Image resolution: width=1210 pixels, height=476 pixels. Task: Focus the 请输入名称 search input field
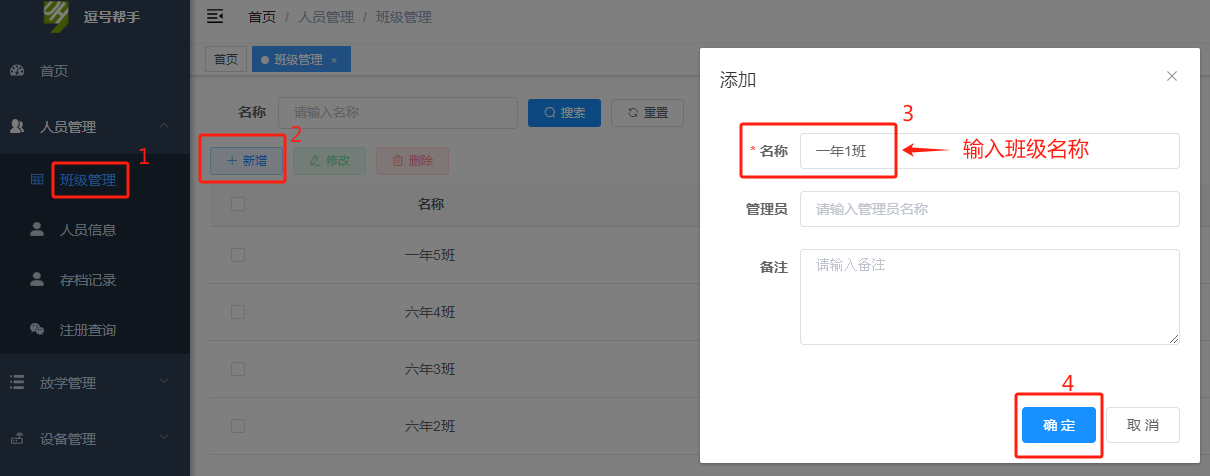tap(397, 113)
